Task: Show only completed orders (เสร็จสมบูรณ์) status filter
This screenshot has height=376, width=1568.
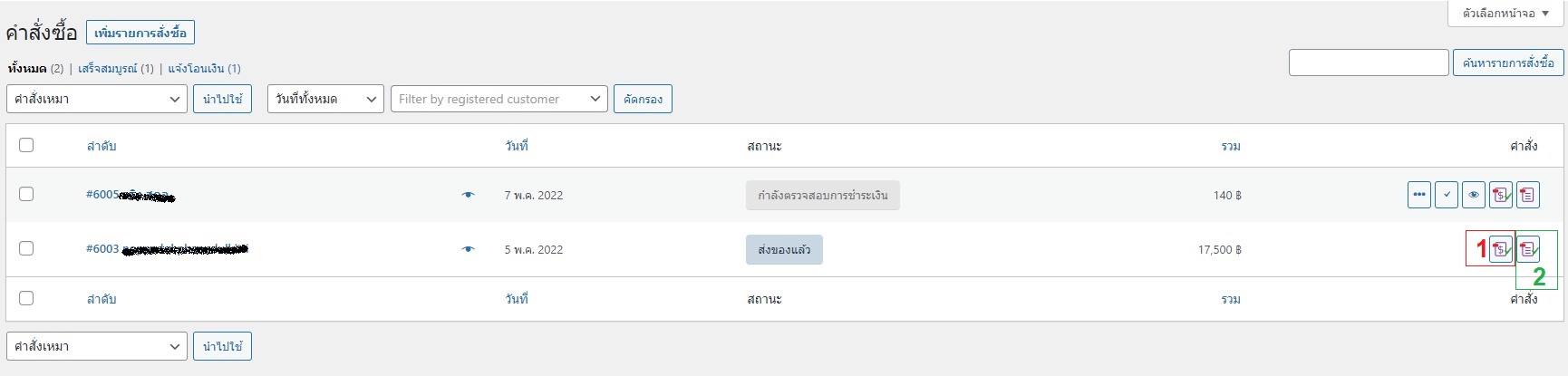Action: click(108, 69)
